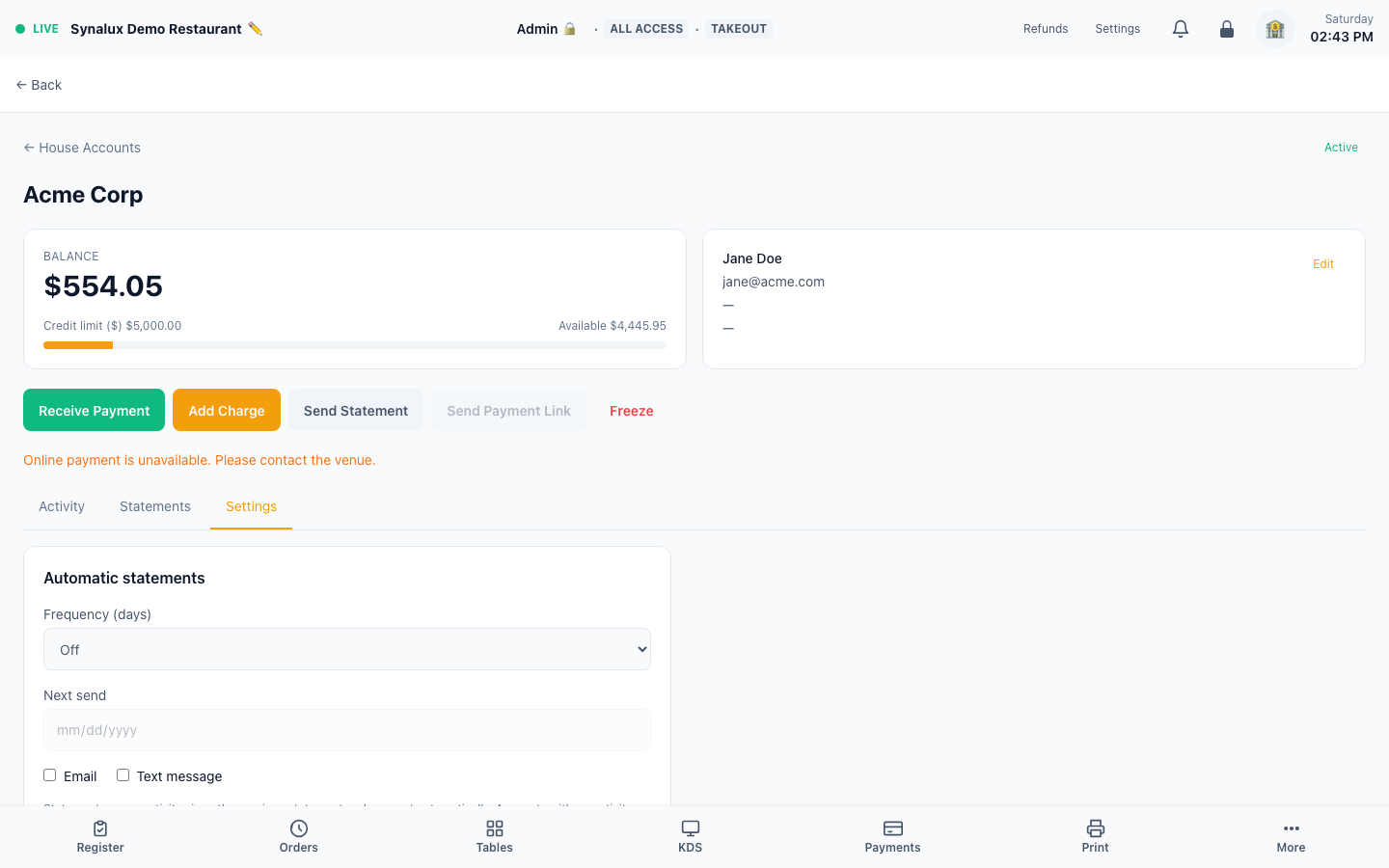Switch to the Statements tab
Image resolution: width=1389 pixels, height=868 pixels.
(155, 506)
